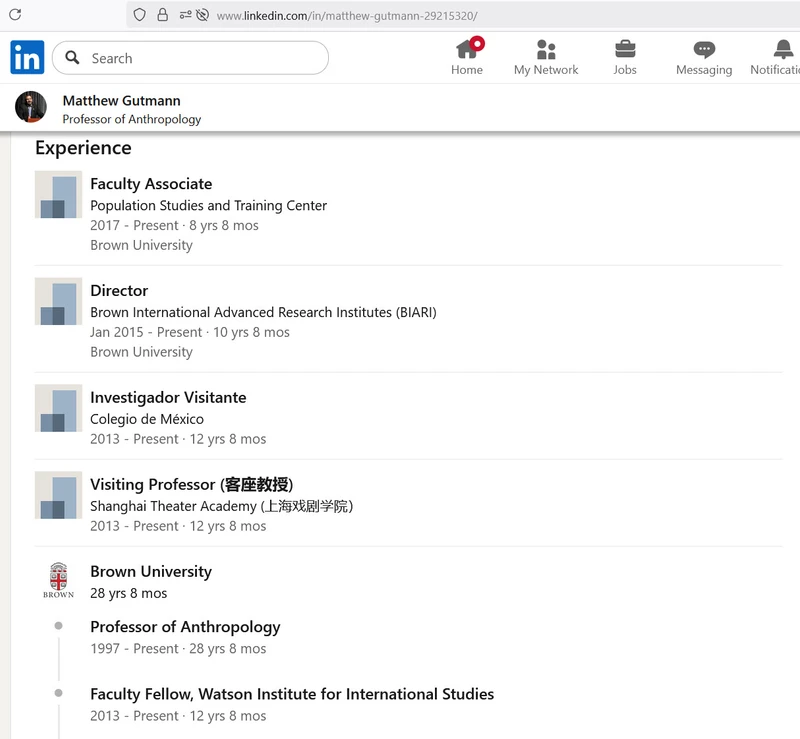
Task: Click 'Faculty Fellow, Watson Institute for International Studies'
Action: click(x=292, y=694)
